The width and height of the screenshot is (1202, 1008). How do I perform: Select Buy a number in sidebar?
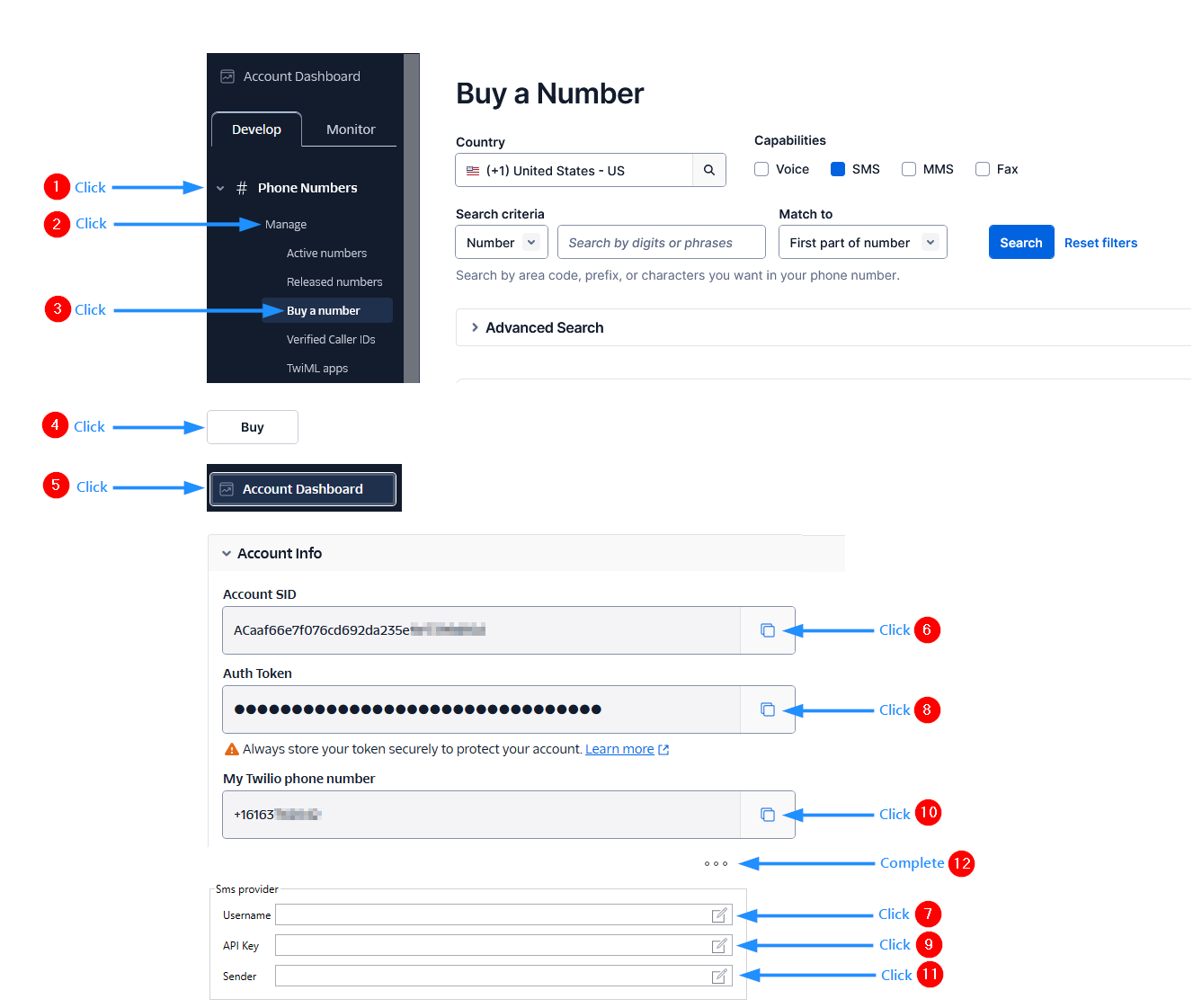click(324, 311)
